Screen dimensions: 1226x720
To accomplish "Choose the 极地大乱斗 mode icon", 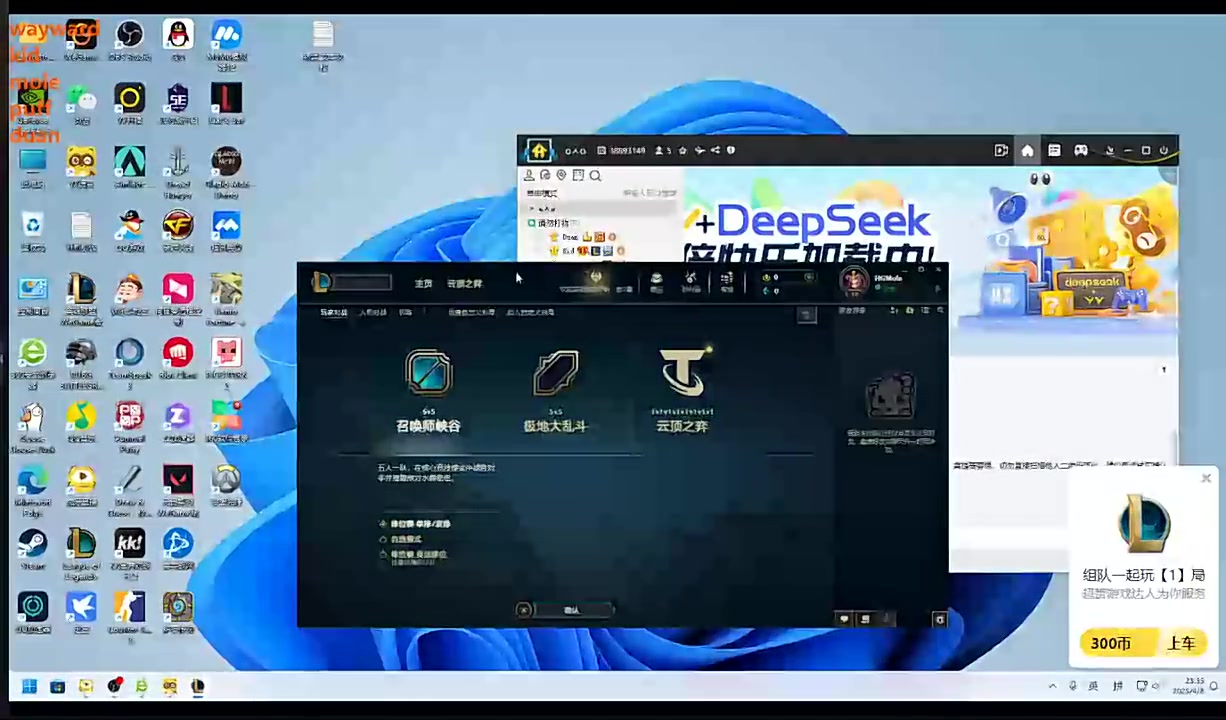I will [555, 373].
